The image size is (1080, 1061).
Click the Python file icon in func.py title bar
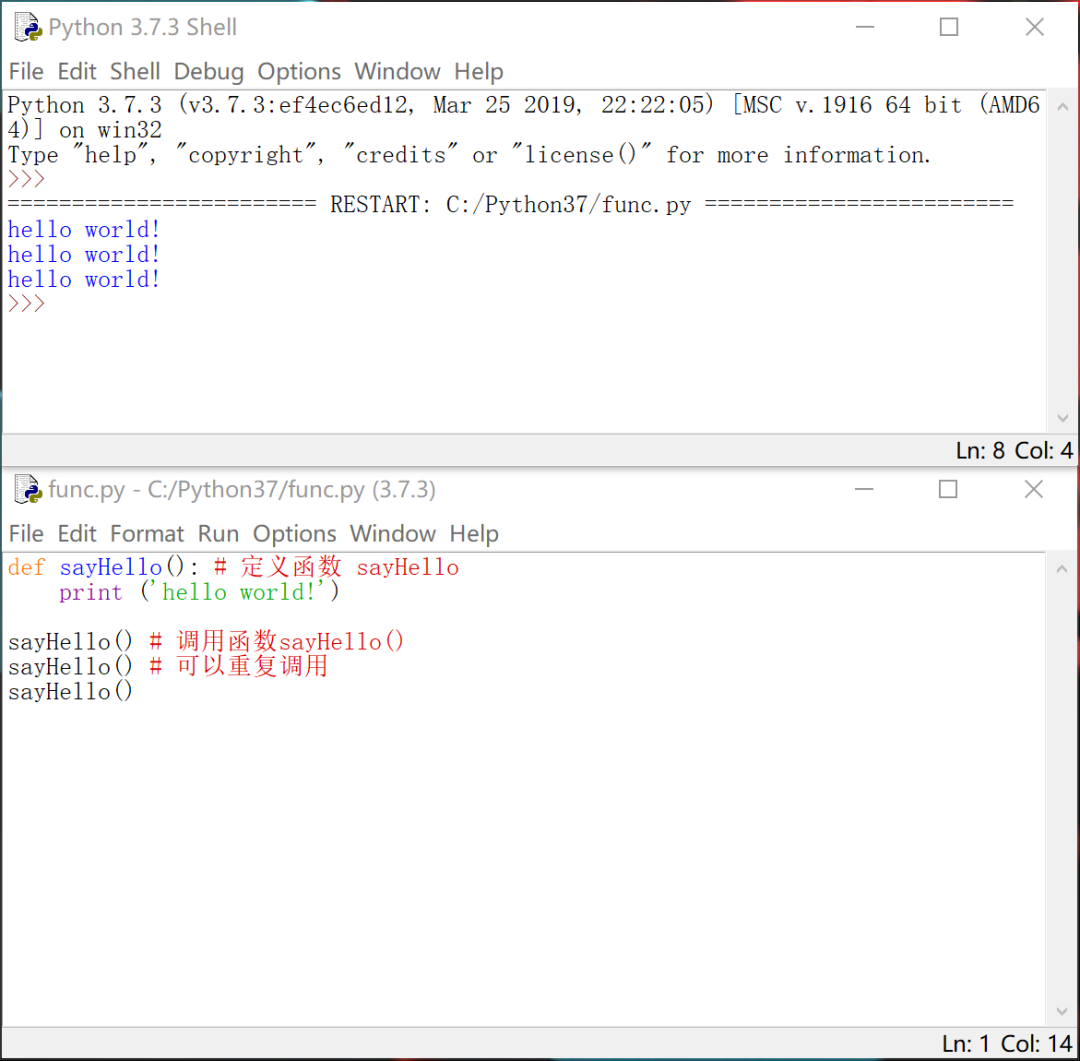tap(28, 489)
